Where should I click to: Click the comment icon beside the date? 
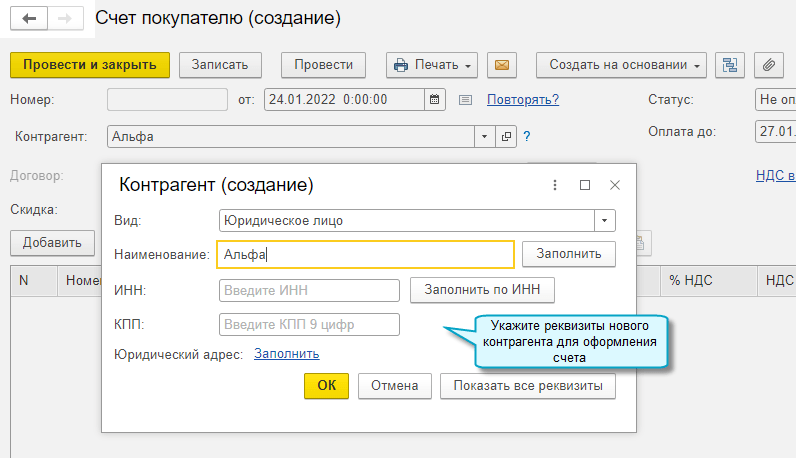tap(465, 100)
